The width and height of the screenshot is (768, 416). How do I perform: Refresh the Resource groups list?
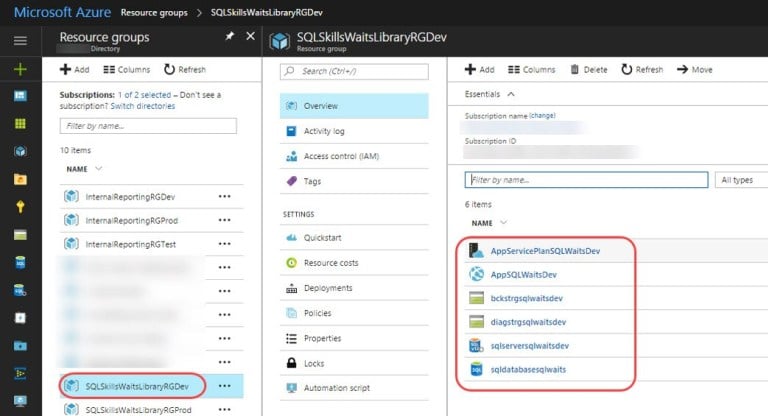click(x=185, y=70)
